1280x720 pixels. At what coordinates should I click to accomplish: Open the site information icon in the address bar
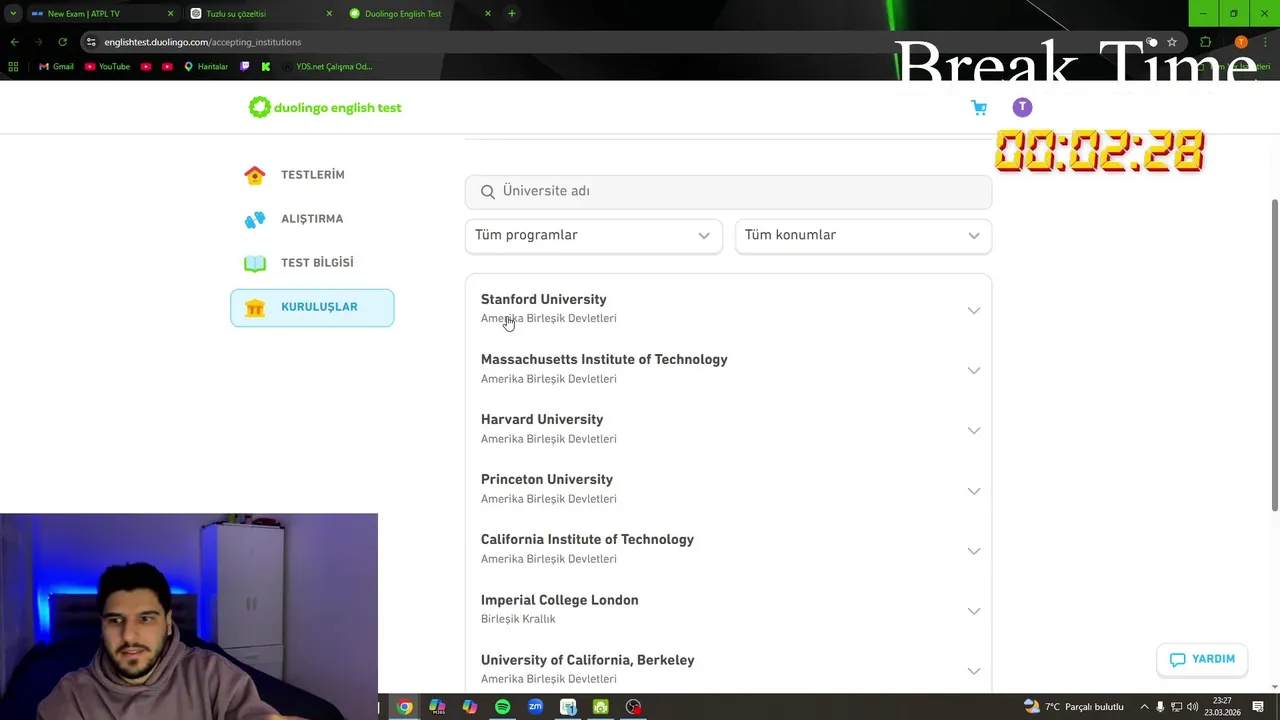pyautogui.click(x=91, y=42)
